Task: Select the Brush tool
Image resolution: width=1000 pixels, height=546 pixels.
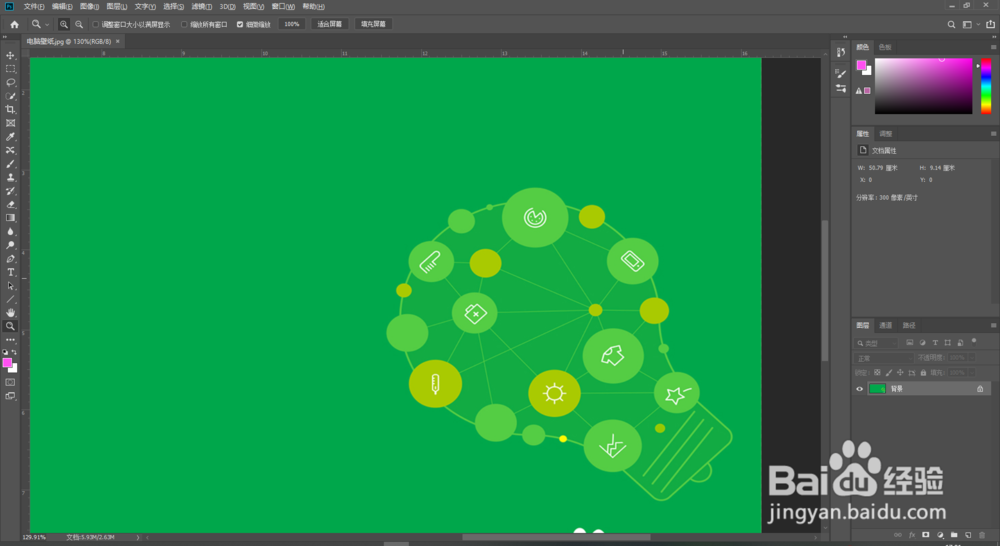Action: coord(10,164)
